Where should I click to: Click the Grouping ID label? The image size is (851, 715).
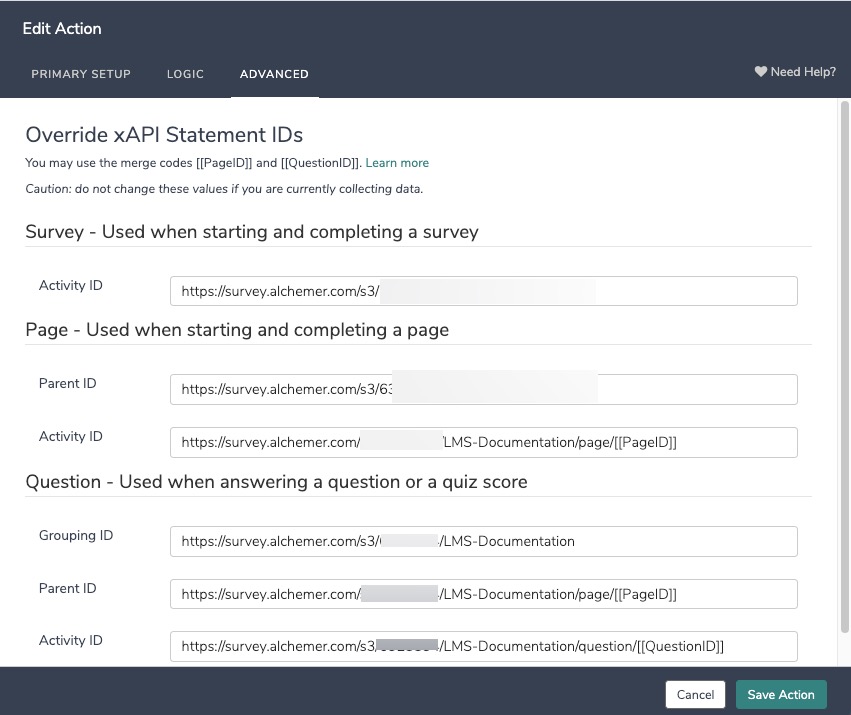pos(76,535)
